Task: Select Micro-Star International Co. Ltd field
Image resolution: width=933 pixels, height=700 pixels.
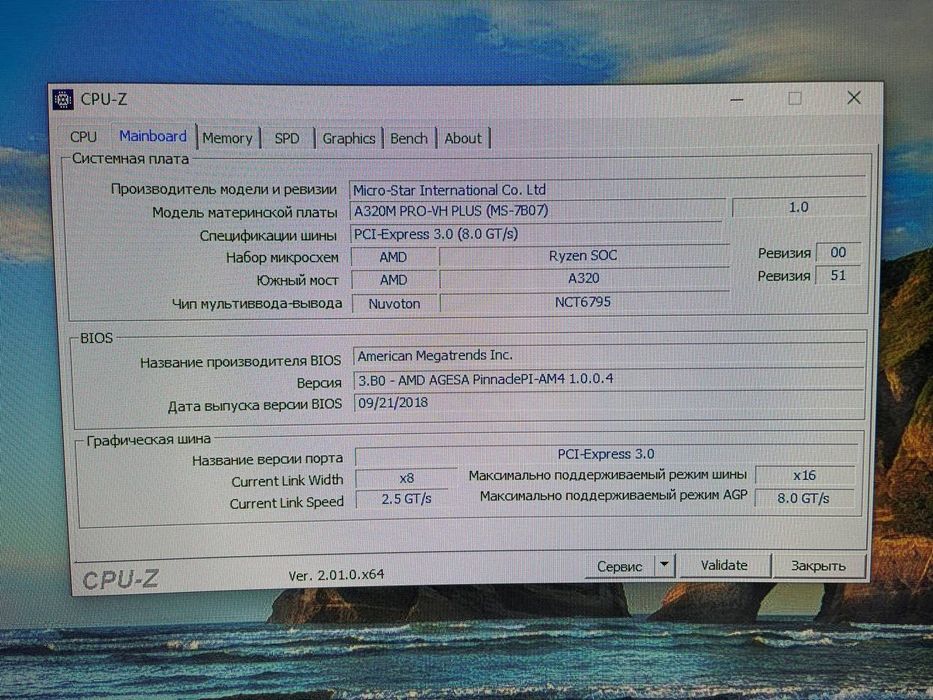Action: (607, 189)
